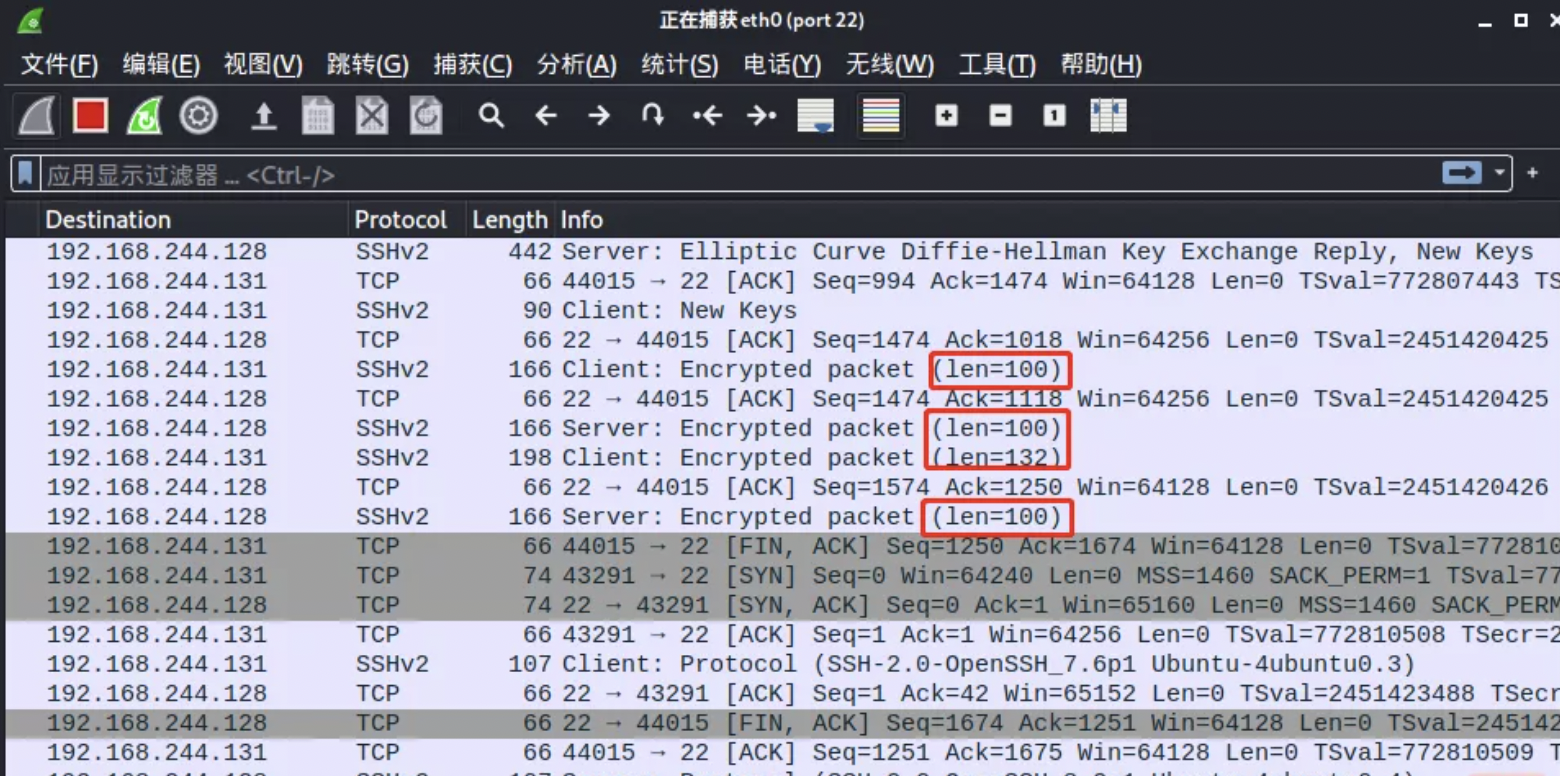Open the 无线(W) menu
Screen dimensions: 1560x776
(x=889, y=65)
